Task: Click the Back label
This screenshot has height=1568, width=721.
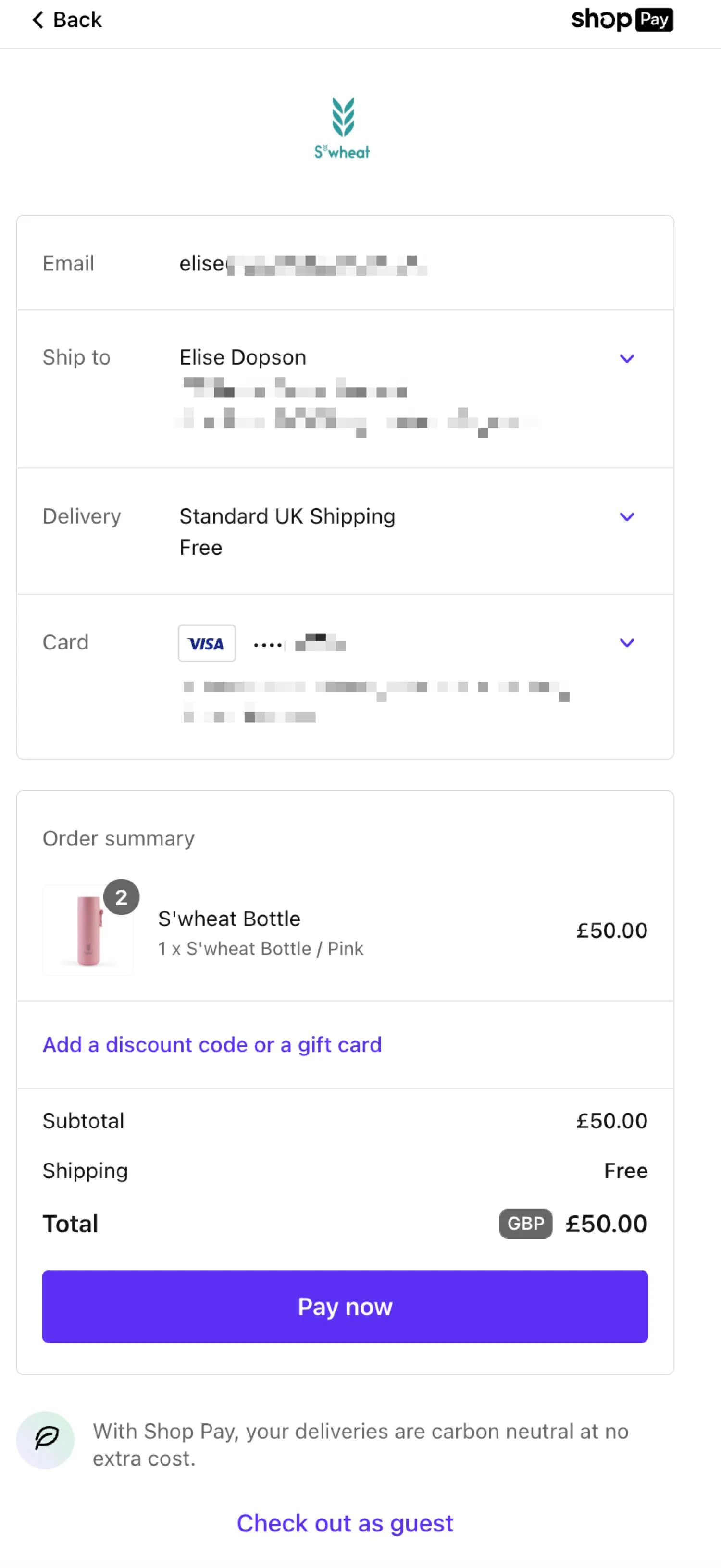Action: (77, 20)
